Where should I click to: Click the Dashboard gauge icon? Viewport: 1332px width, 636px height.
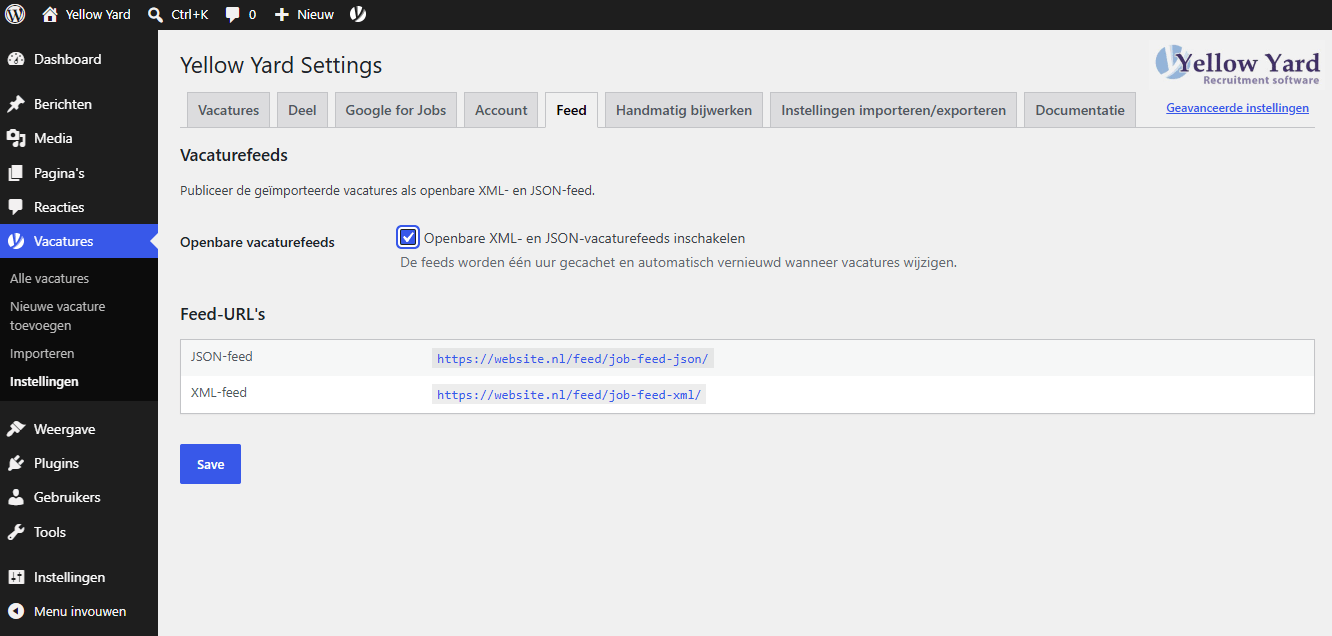click(x=16, y=59)
